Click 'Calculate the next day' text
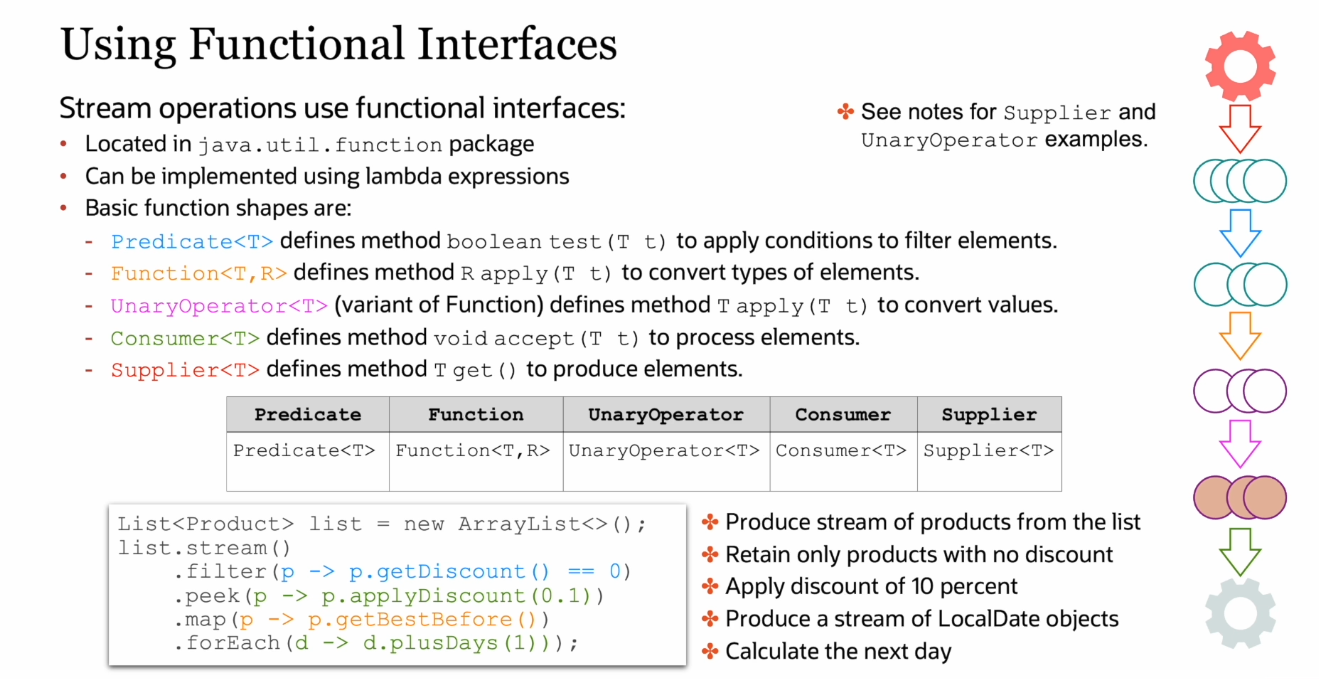1319x679 pixels. [x=839, y=652]
